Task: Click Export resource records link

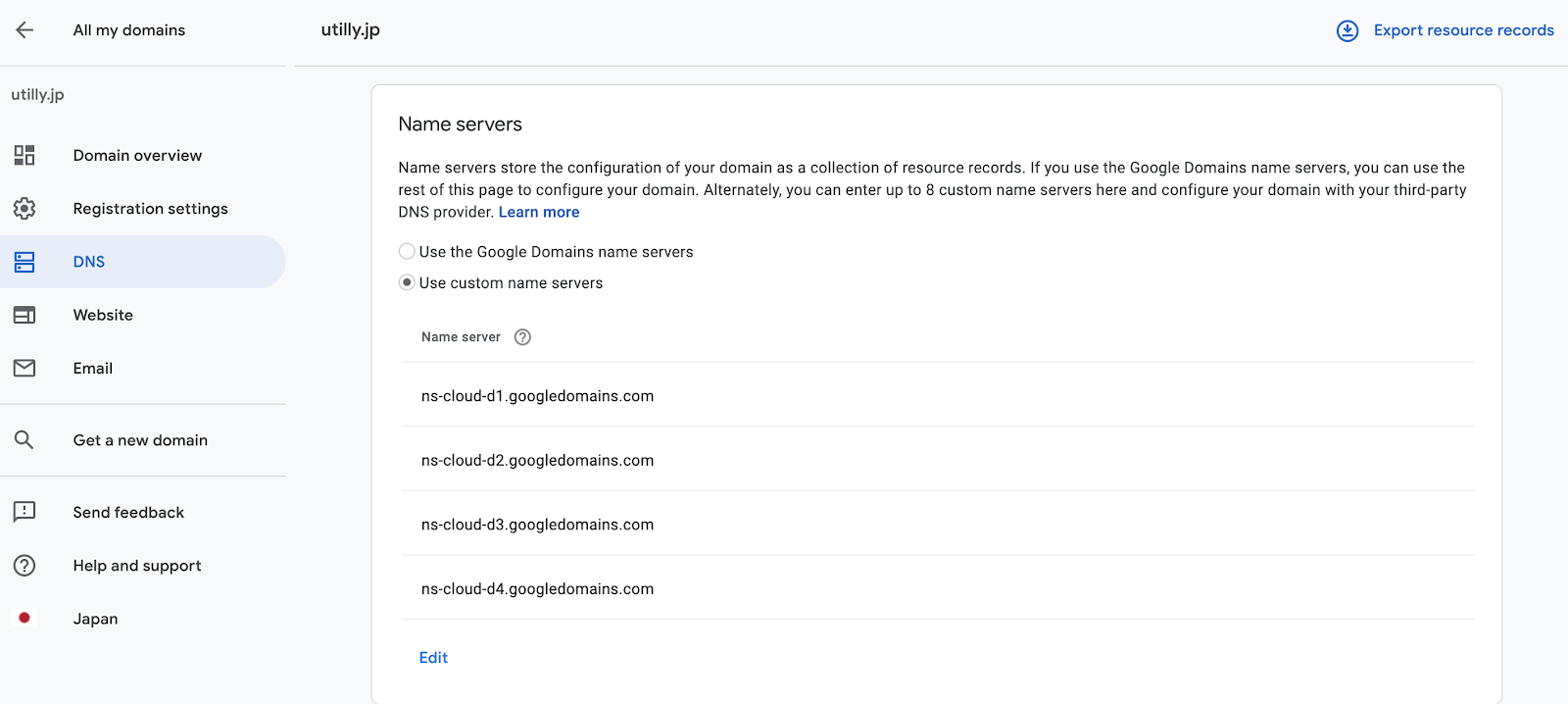Action: (1463, 30)
